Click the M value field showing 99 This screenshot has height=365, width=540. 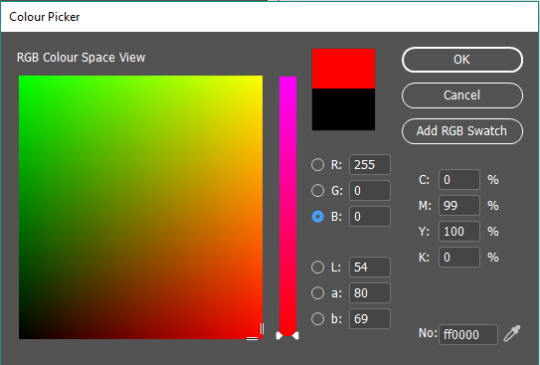coord(459,206)
